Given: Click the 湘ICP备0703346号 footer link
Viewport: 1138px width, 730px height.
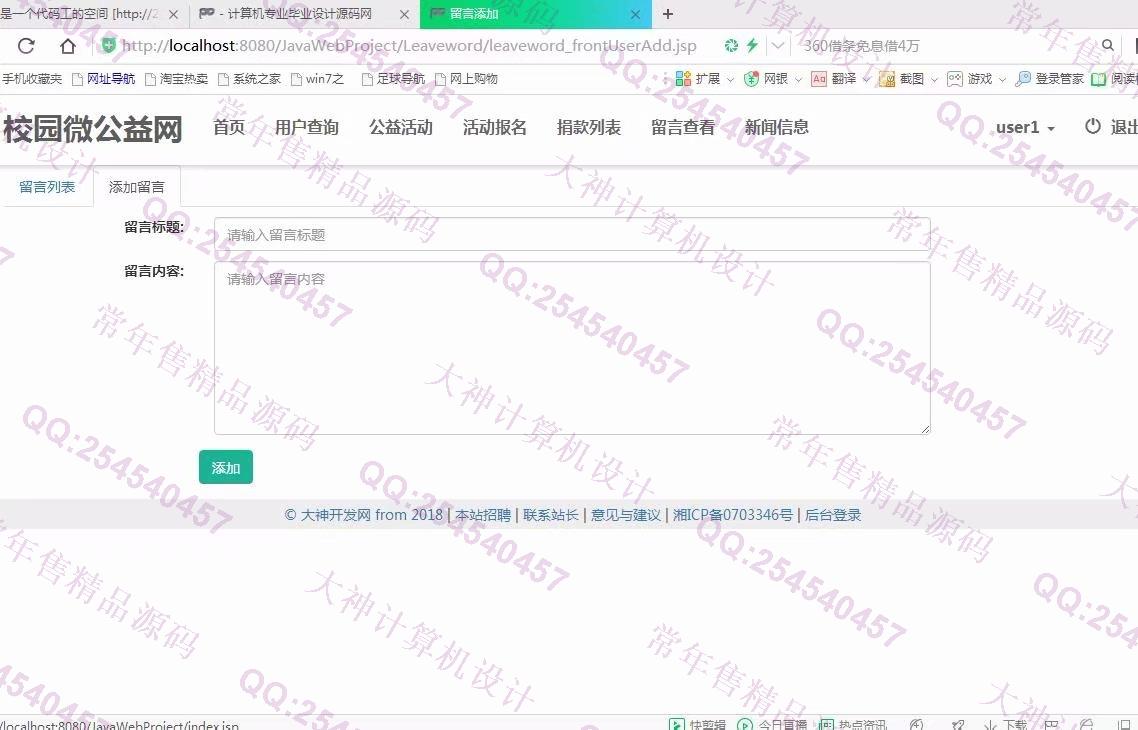Looking at the screenshot, I should 733,514.
